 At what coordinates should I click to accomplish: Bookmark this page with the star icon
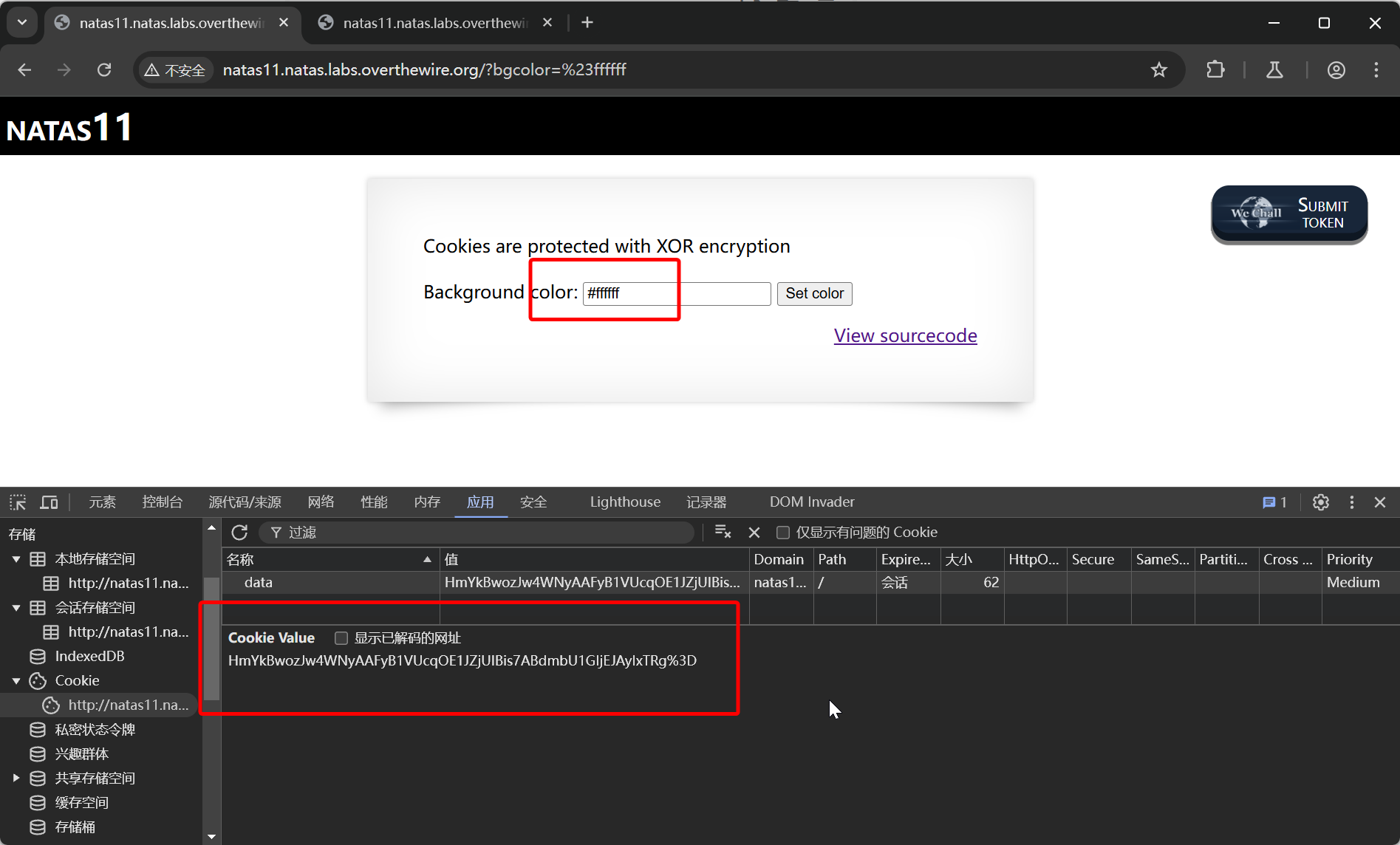(1158, 69)
